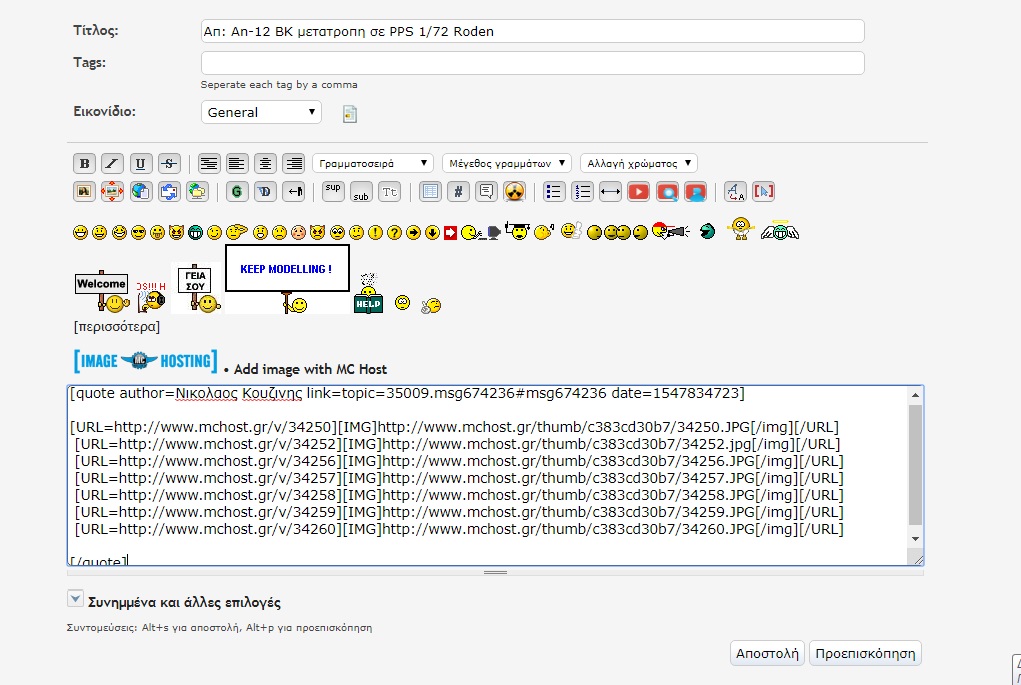
Task: Insert the megaphone smiley
Action: 670,231
